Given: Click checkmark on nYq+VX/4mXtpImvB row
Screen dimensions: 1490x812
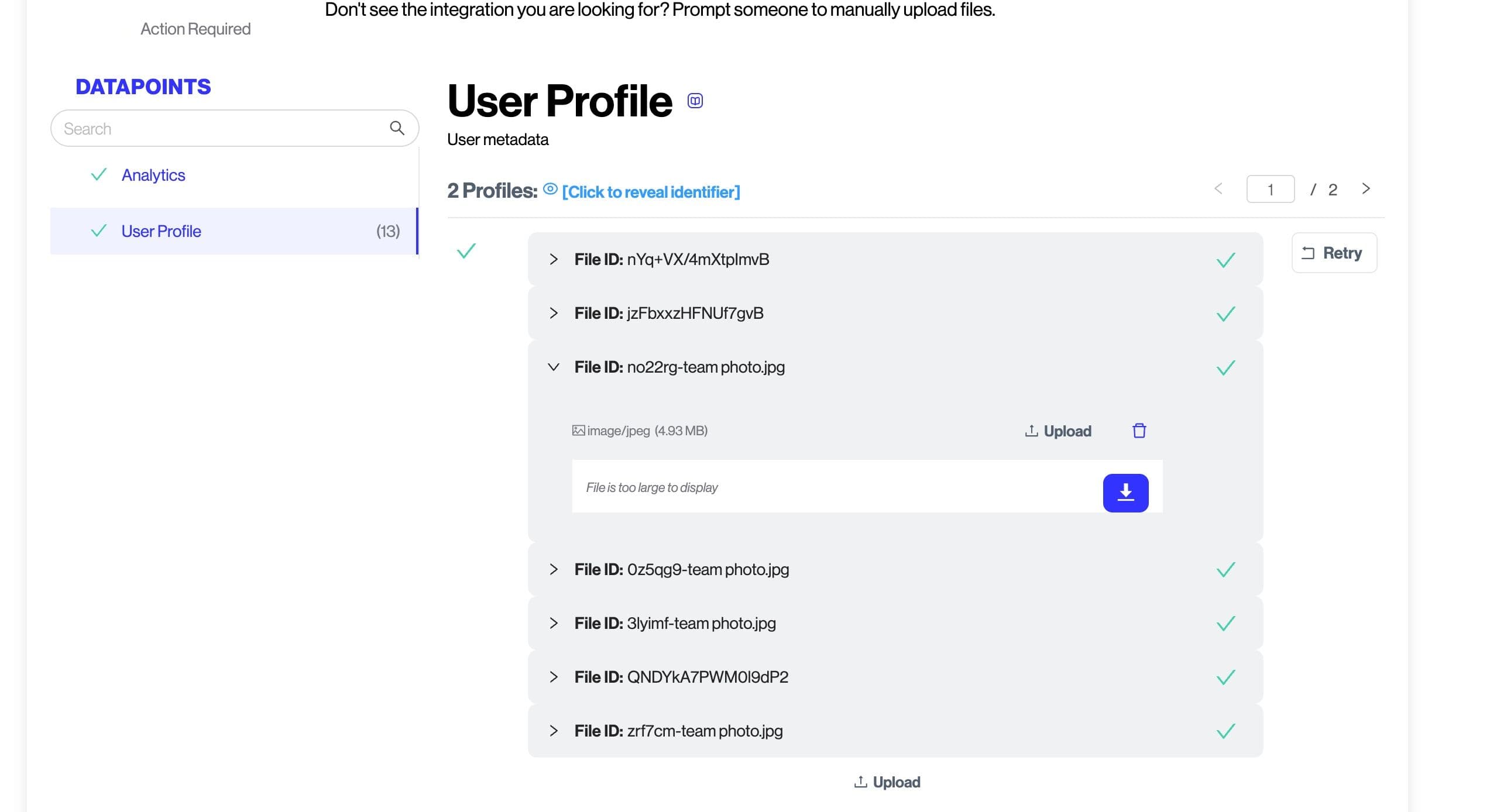Looking at the screenshot, I should point(1225,260).
